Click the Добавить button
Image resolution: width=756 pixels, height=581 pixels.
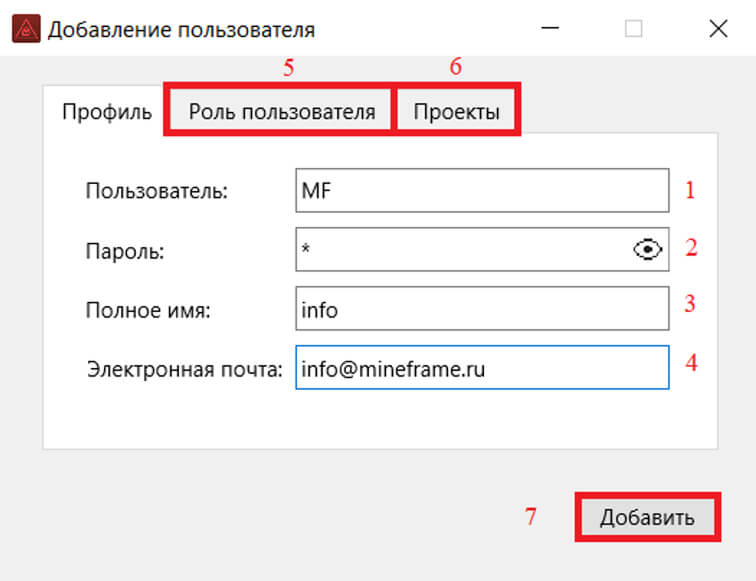click(x=648, y=517)
